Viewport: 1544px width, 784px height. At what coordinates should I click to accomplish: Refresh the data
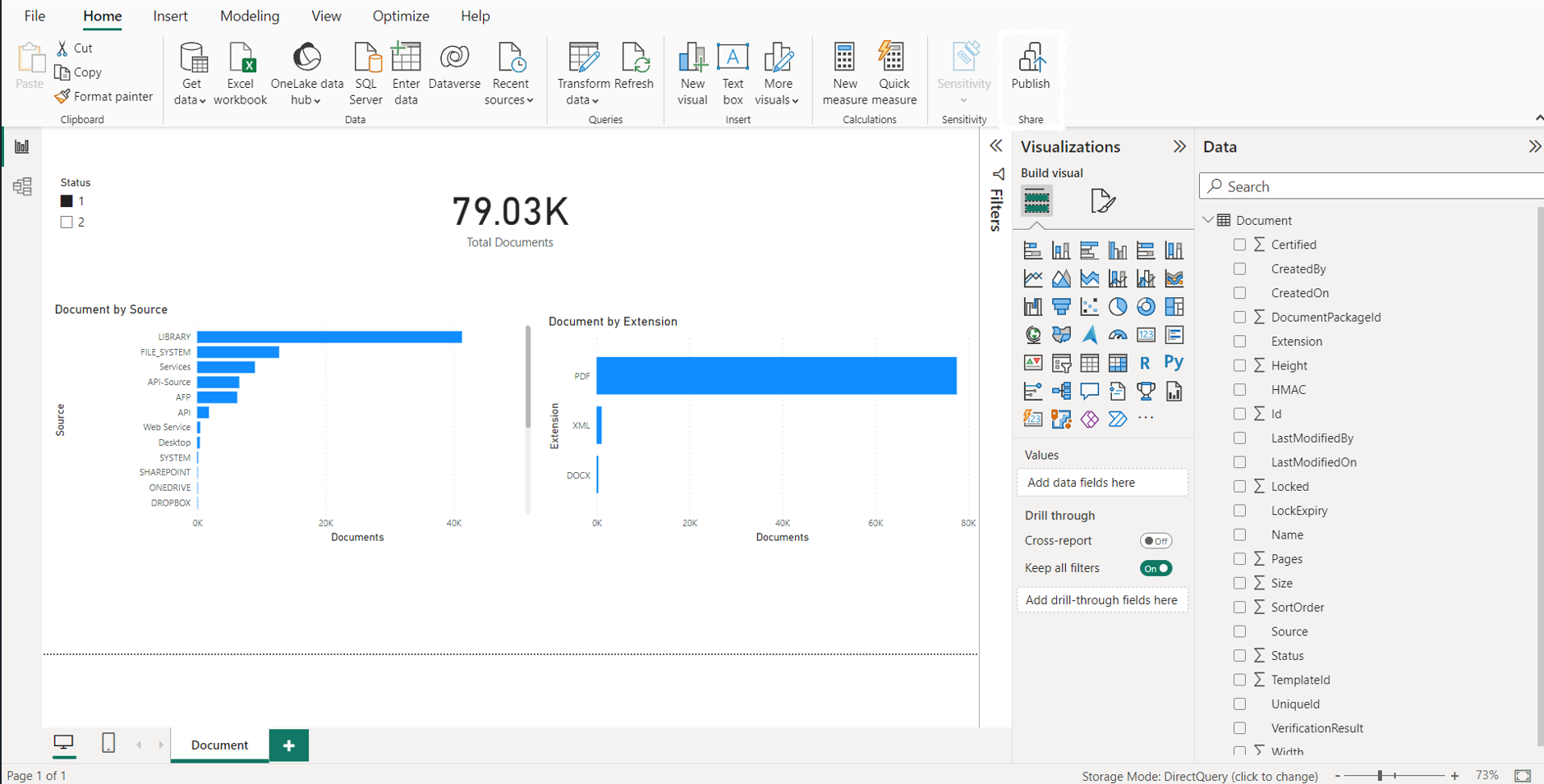(634, 66)
